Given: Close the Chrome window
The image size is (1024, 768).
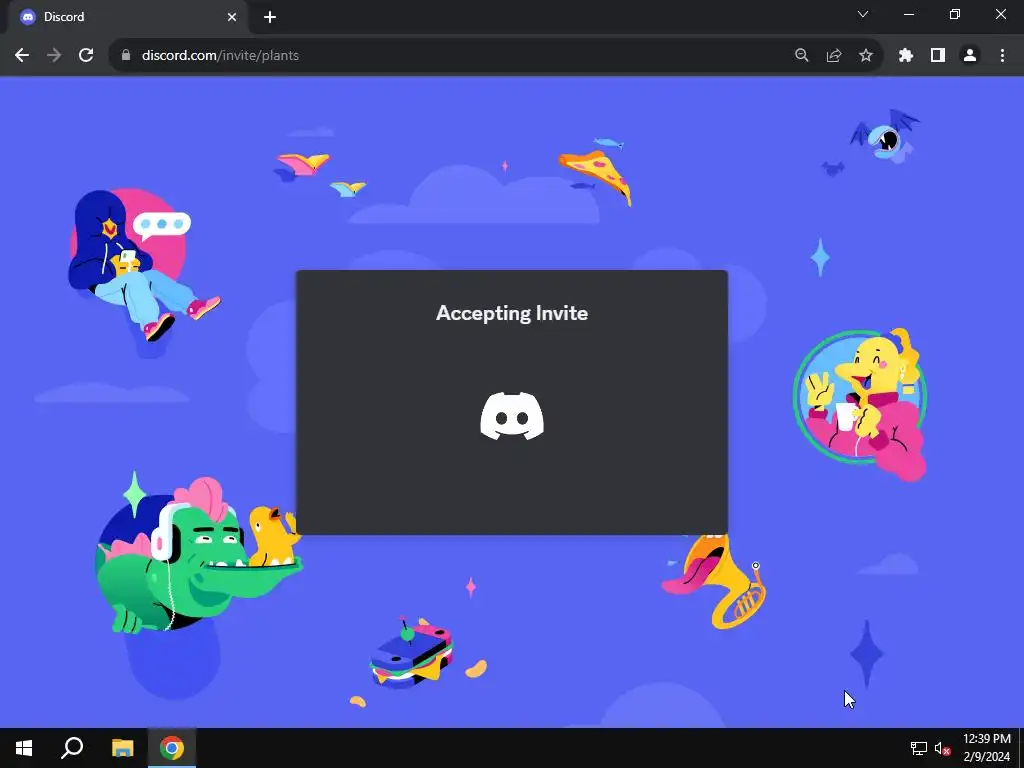Looking at the screenshot, I should click(x=1000, y=14).
